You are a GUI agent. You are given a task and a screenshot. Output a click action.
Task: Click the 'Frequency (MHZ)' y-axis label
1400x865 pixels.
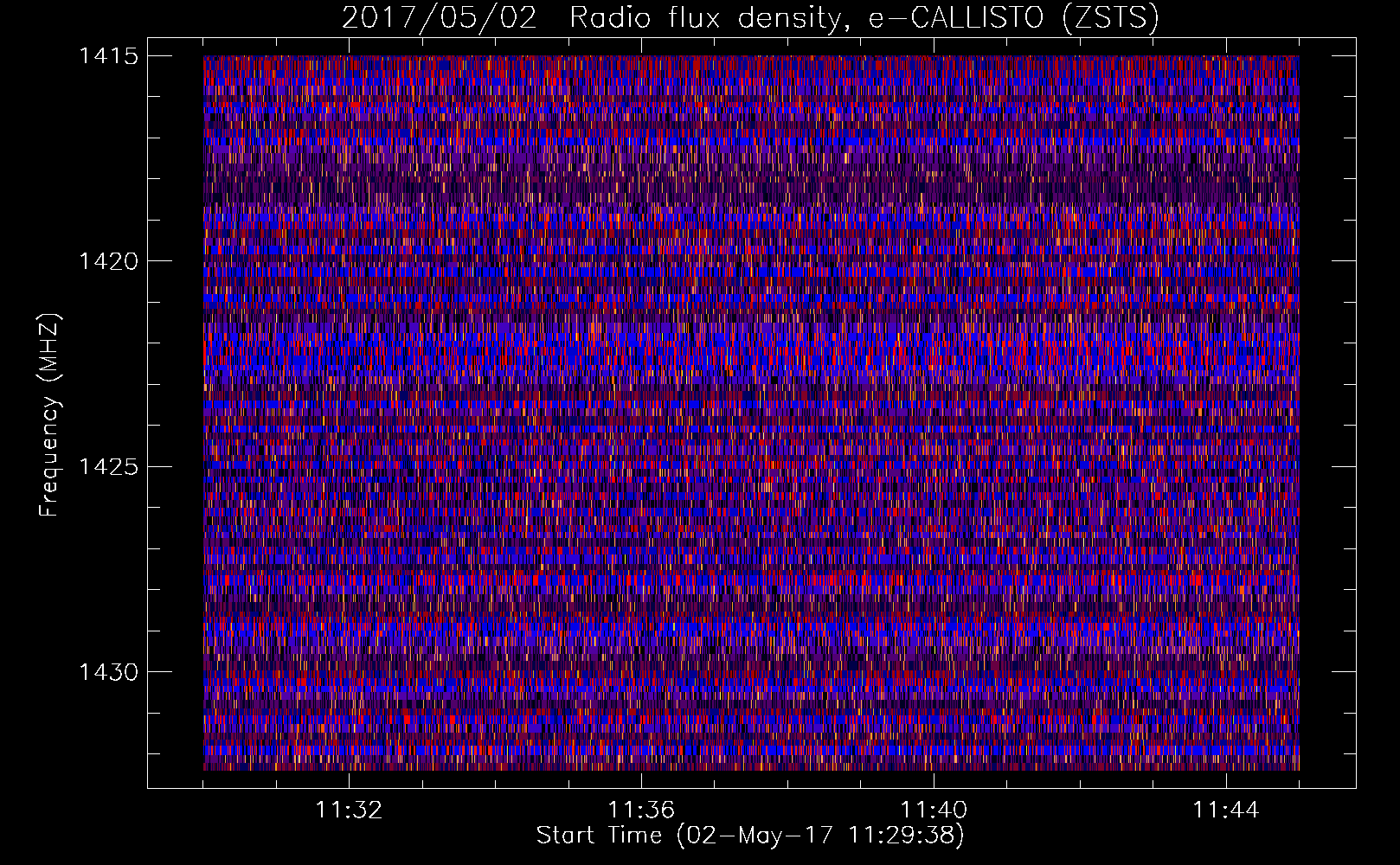pos(49,414)
